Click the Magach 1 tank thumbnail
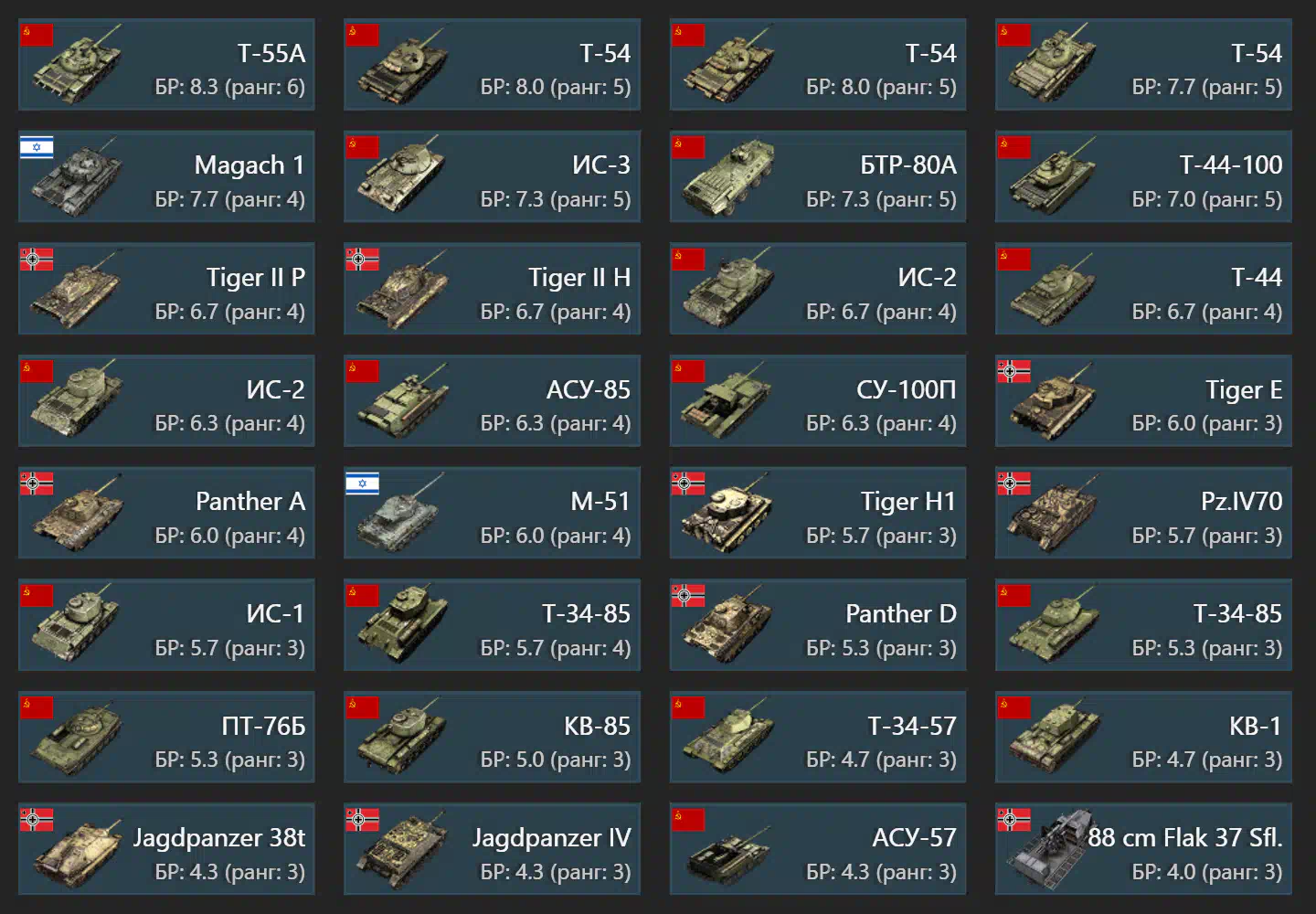The height and width of the screenshot is (914, 1316). tap(77, 178)
